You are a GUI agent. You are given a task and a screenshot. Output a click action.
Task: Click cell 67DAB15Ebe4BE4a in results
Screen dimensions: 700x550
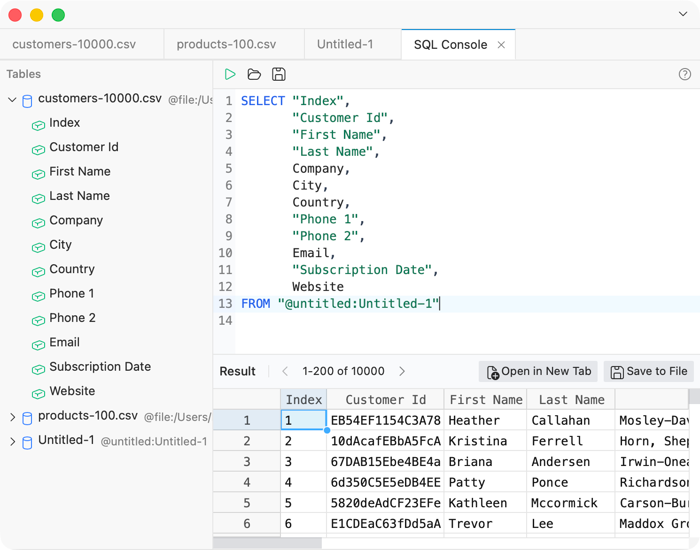tap(385, 462)
